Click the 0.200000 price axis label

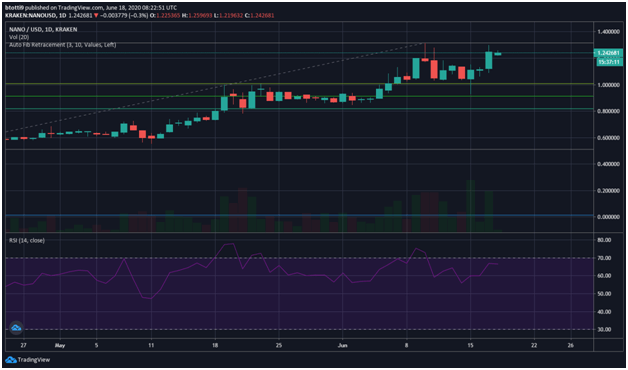pos(609,191)
